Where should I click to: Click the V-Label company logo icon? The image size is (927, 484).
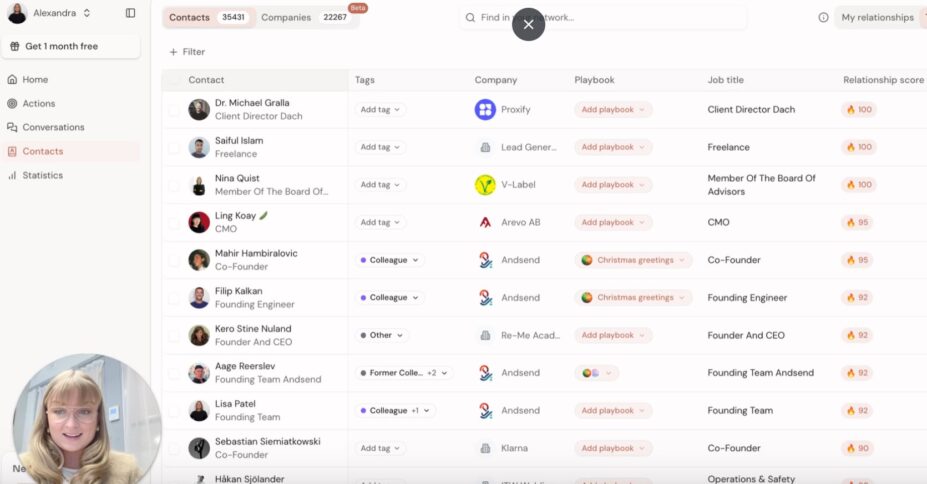(485, 185)
